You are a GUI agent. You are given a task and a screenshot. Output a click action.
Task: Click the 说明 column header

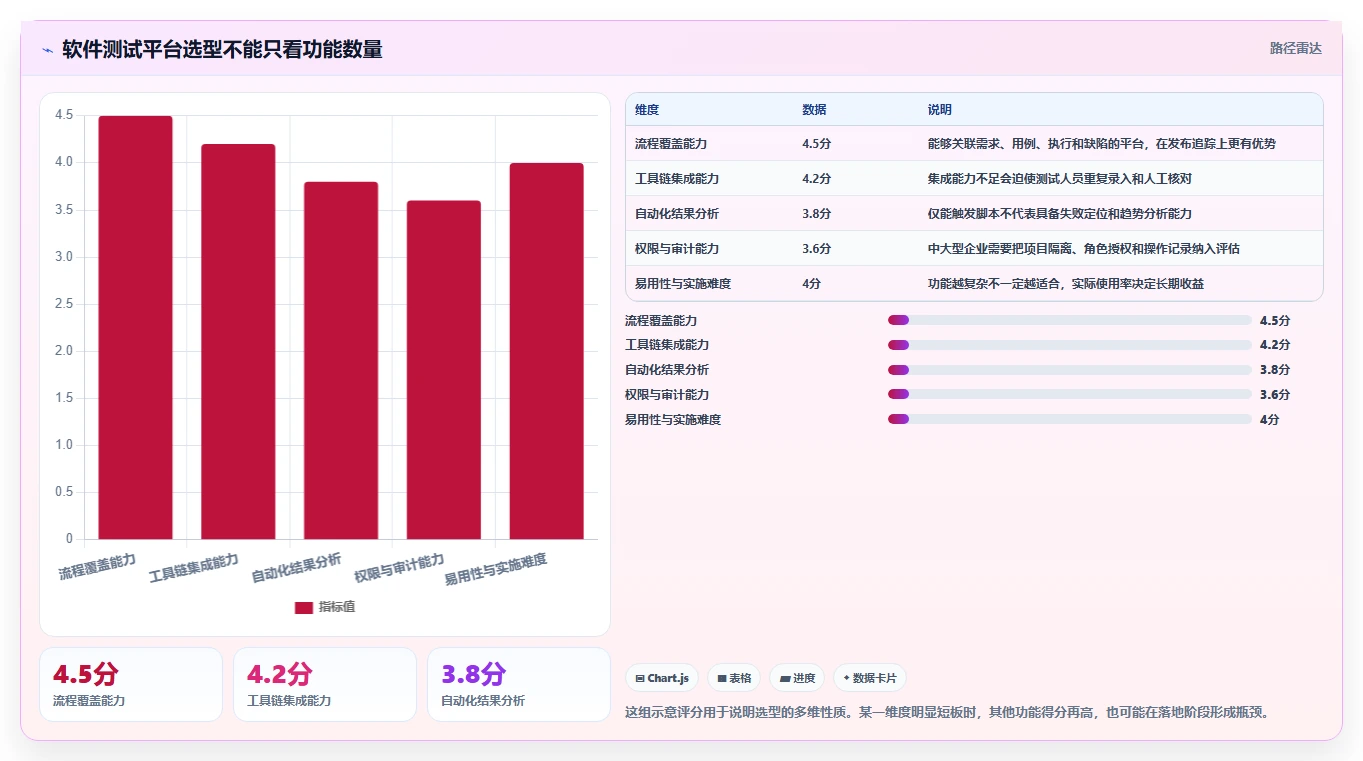click(x=939, y=110)
